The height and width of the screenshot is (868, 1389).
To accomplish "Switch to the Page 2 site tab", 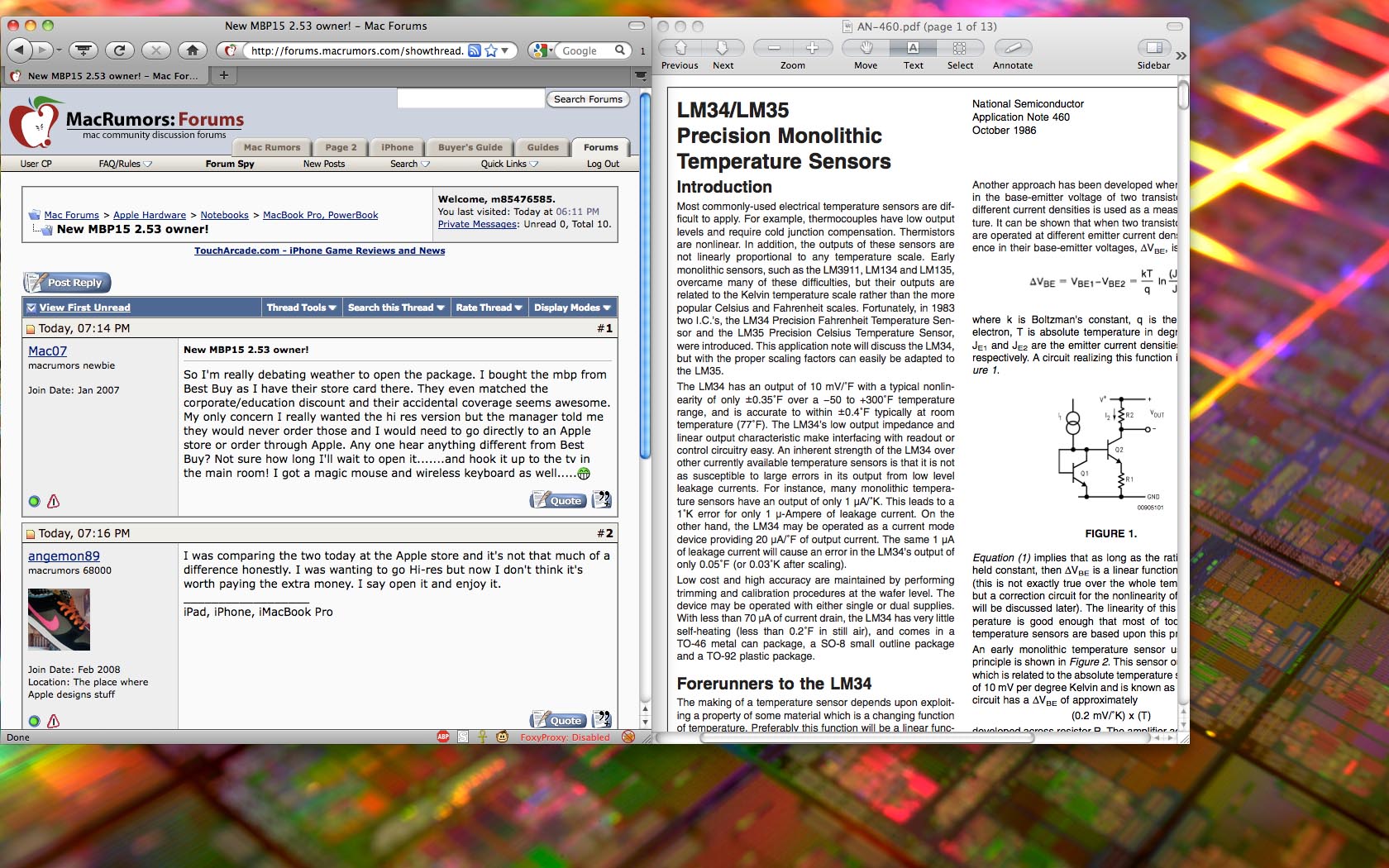I will pos(341,147).
